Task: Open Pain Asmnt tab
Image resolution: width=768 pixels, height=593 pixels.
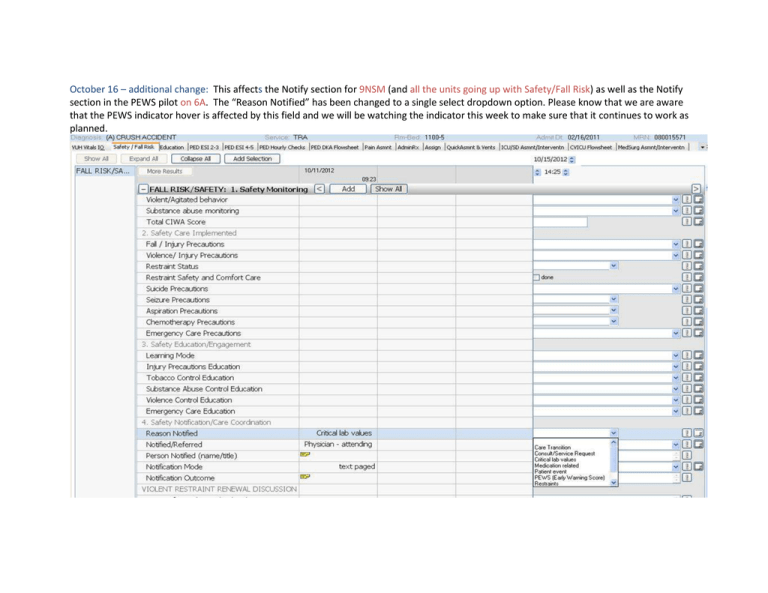Action: 378,147
